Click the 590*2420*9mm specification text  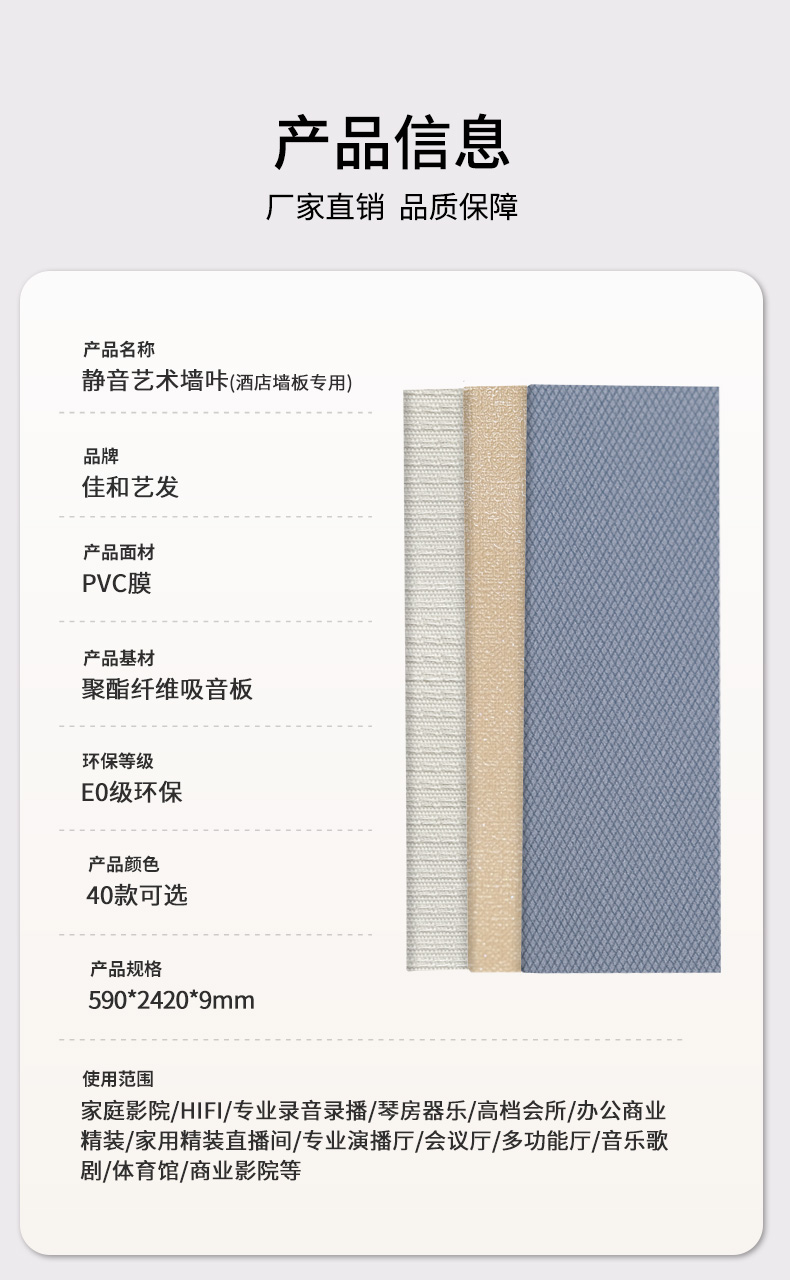[x=171, y=1000]
